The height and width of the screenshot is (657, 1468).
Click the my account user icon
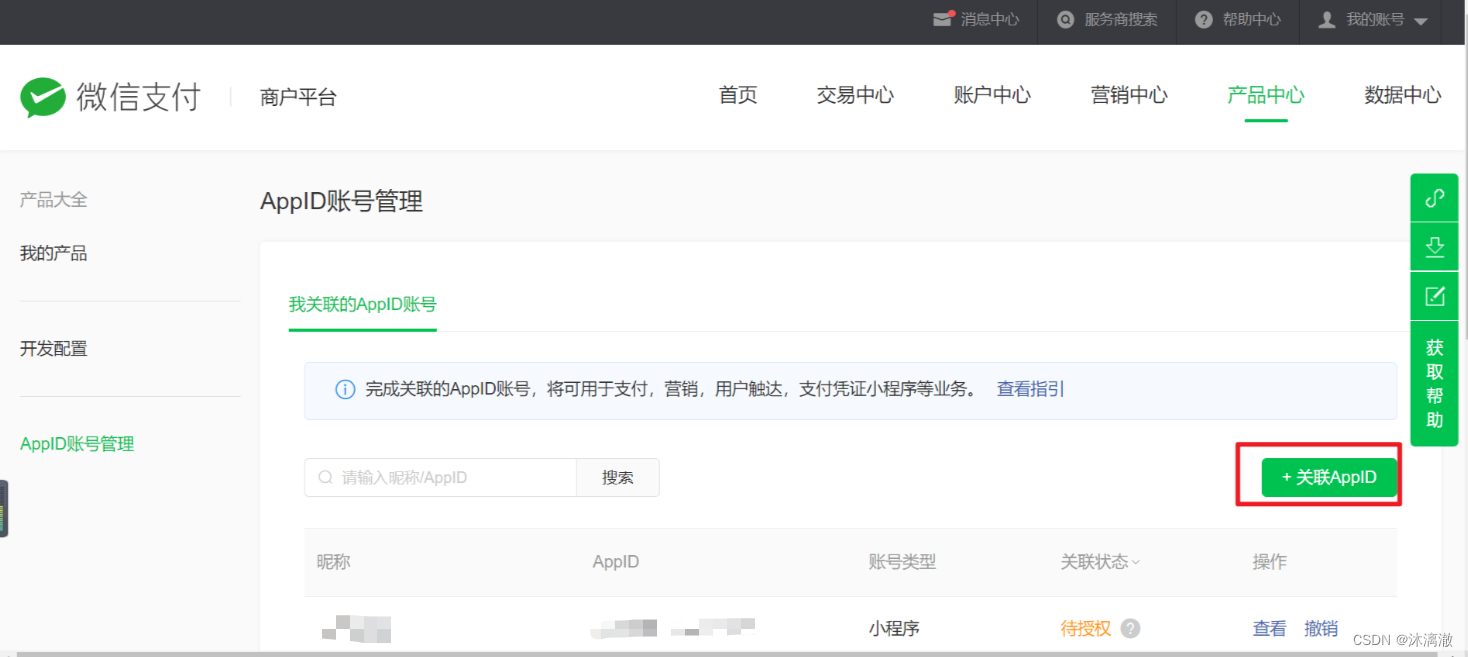[x=1327, y=20]
